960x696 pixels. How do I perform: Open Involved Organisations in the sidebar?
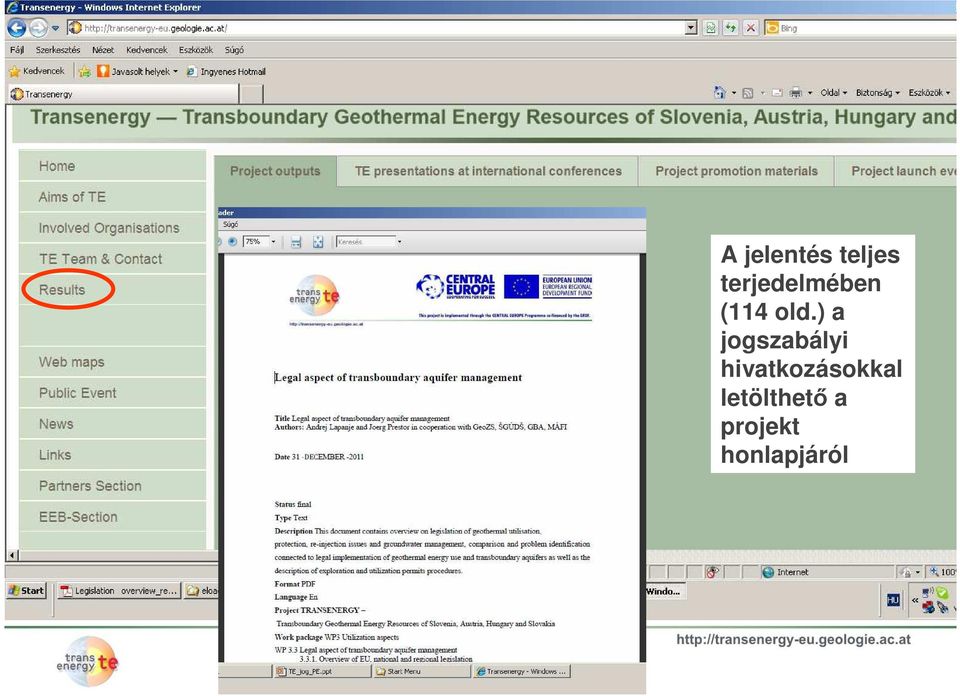point(113,228)
